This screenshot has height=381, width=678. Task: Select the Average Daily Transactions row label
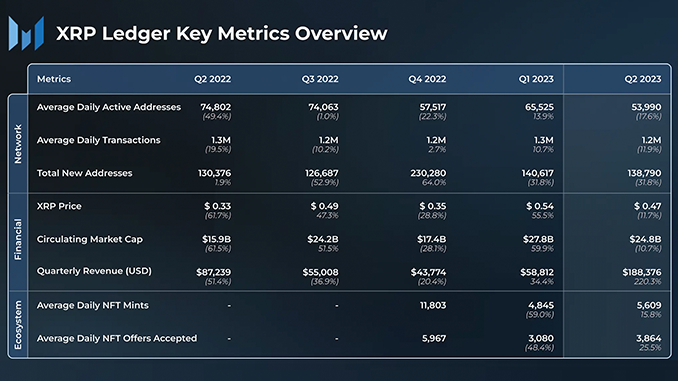coord(99,140)
